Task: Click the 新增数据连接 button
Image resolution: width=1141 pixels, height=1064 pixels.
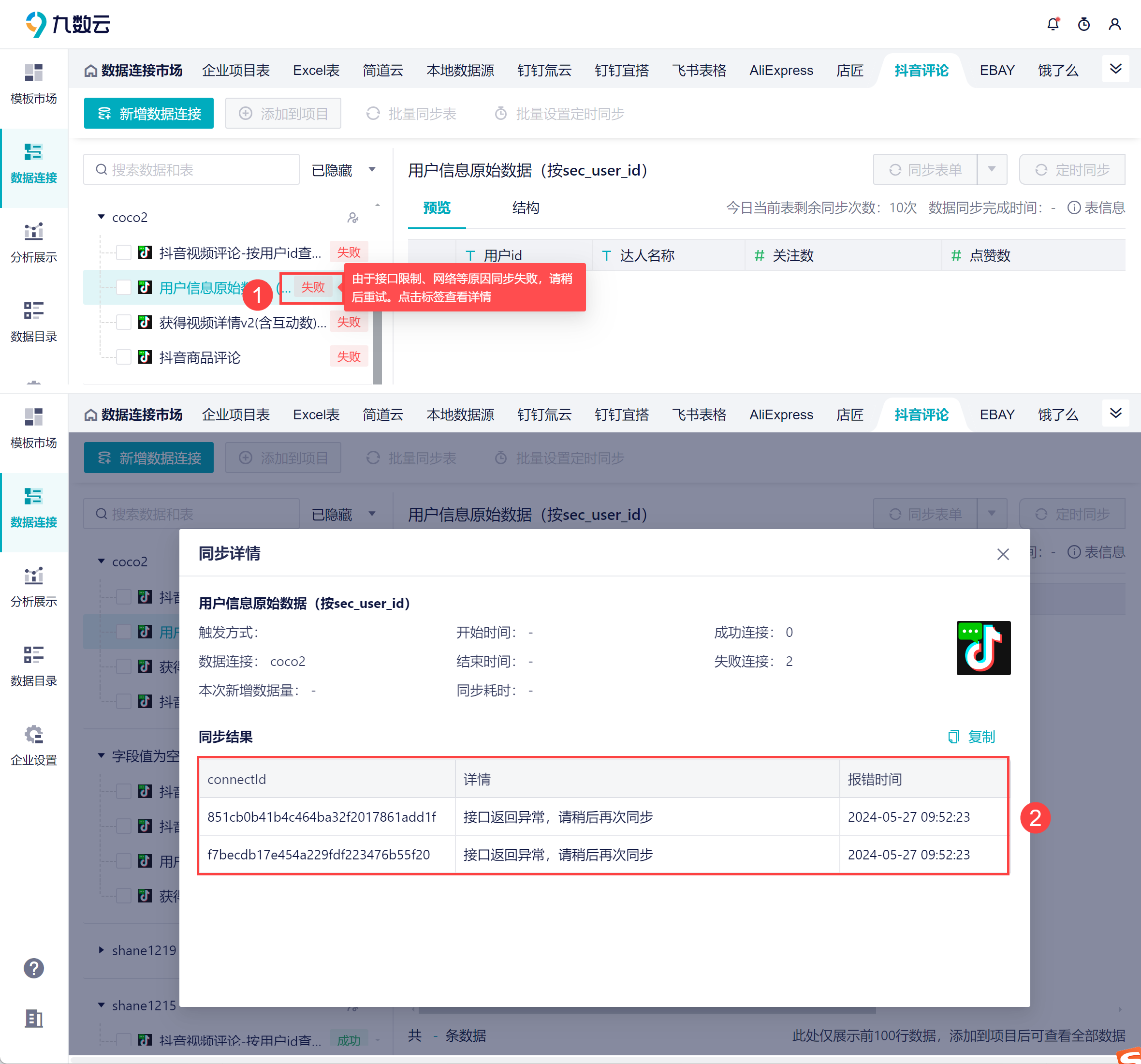Action: 148,114
